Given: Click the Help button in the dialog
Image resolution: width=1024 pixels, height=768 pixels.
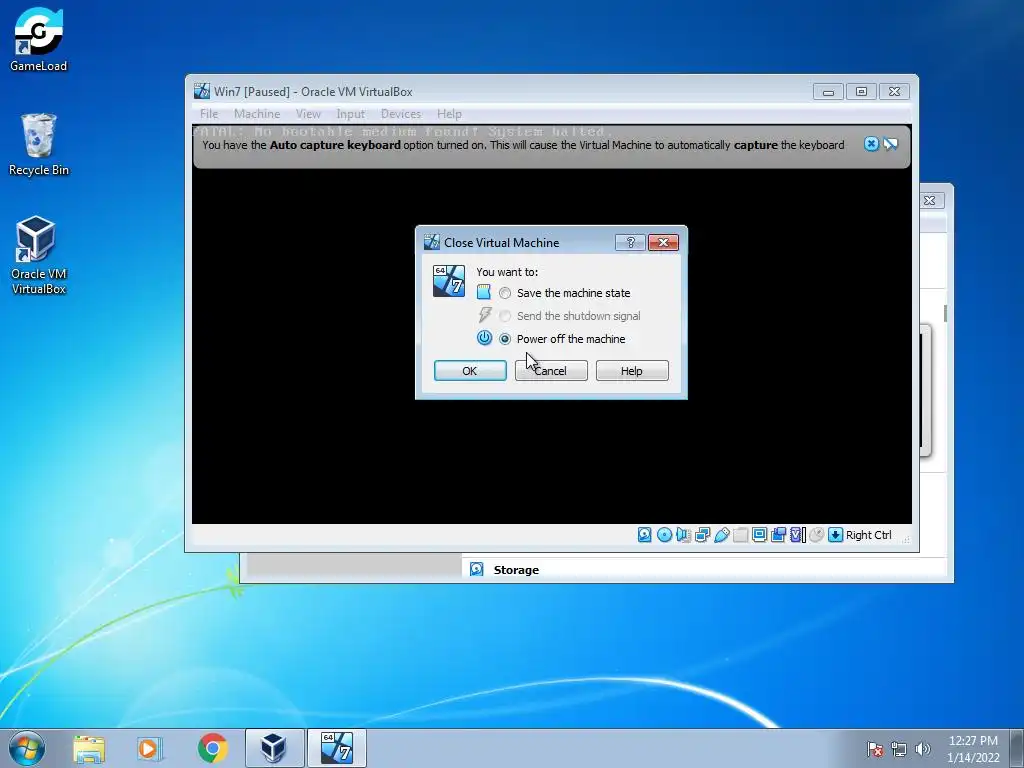Looking at the screenshot, I should click(x=632, y=370).
